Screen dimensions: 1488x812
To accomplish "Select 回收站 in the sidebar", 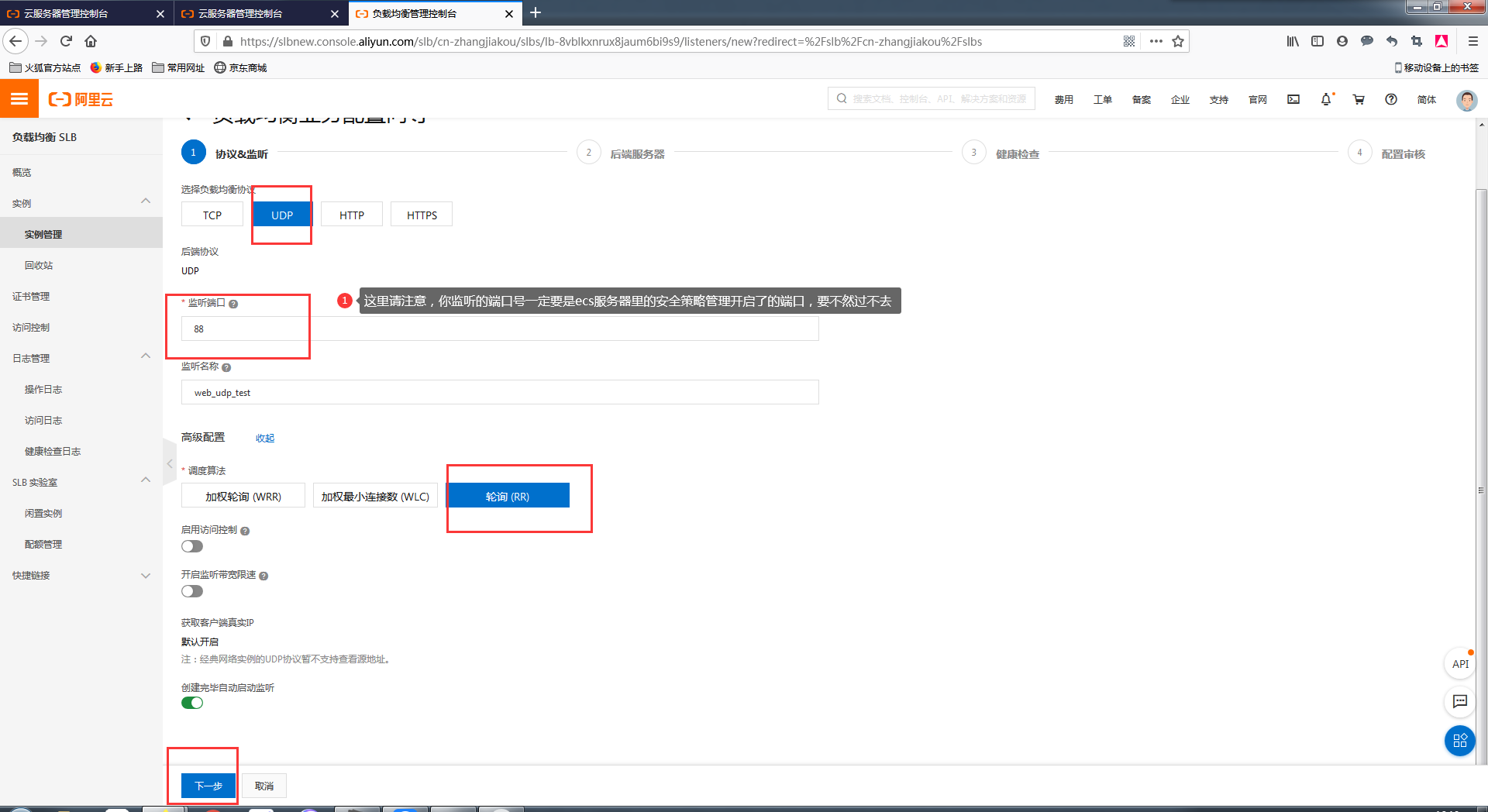I will [x=39, y=266].
